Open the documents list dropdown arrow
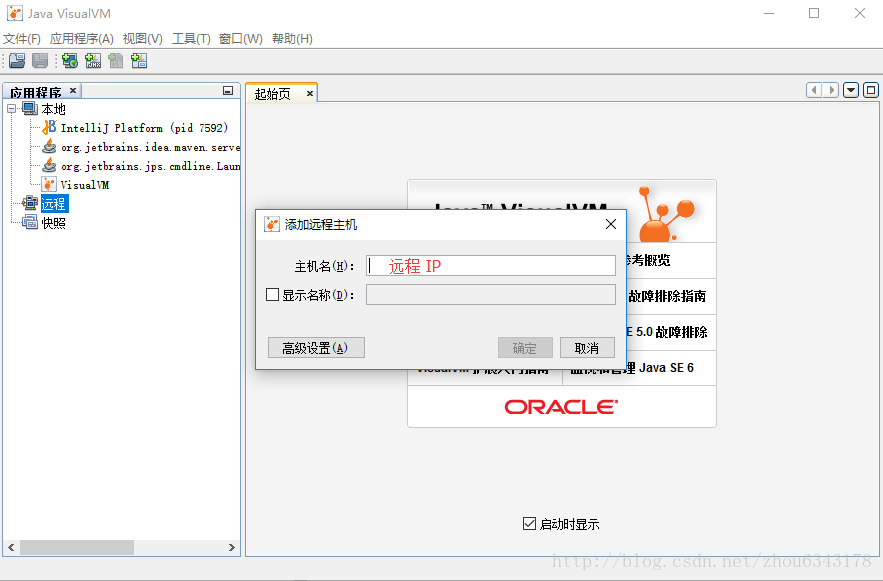Viewport: 883px width, 581px height. coord(851,90)
